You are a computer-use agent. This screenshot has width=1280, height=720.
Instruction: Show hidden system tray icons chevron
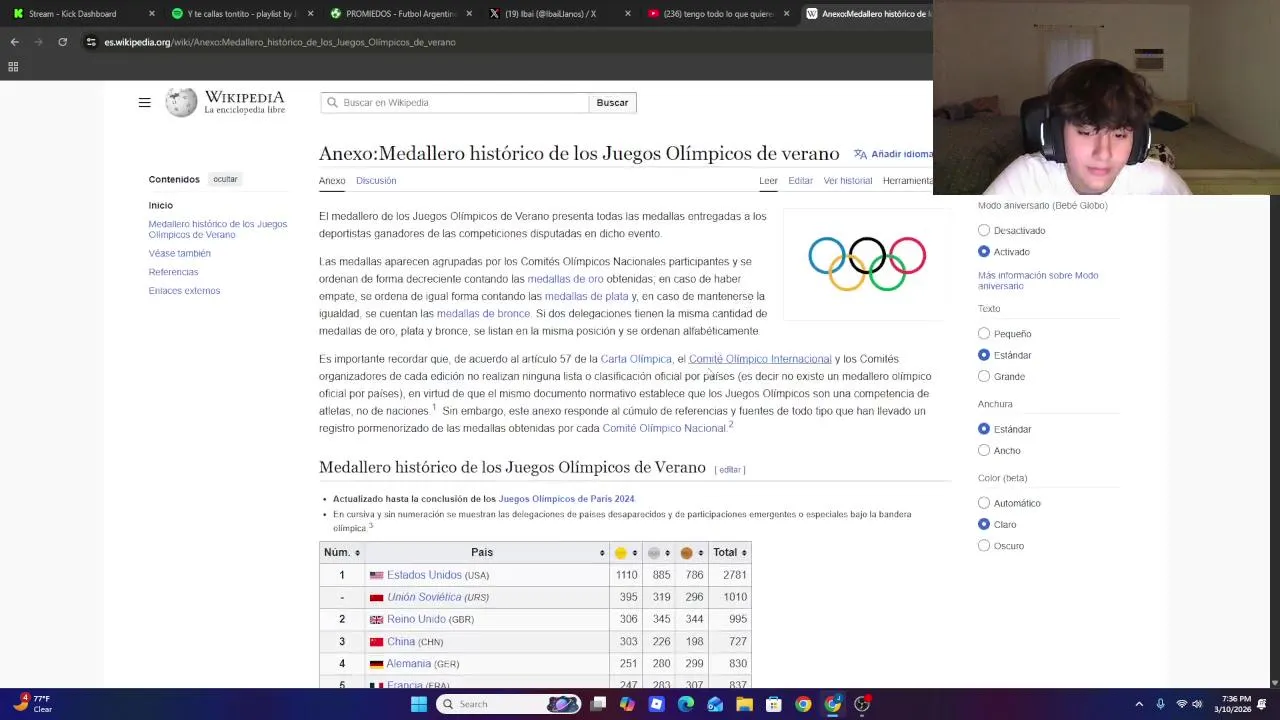1139,704
